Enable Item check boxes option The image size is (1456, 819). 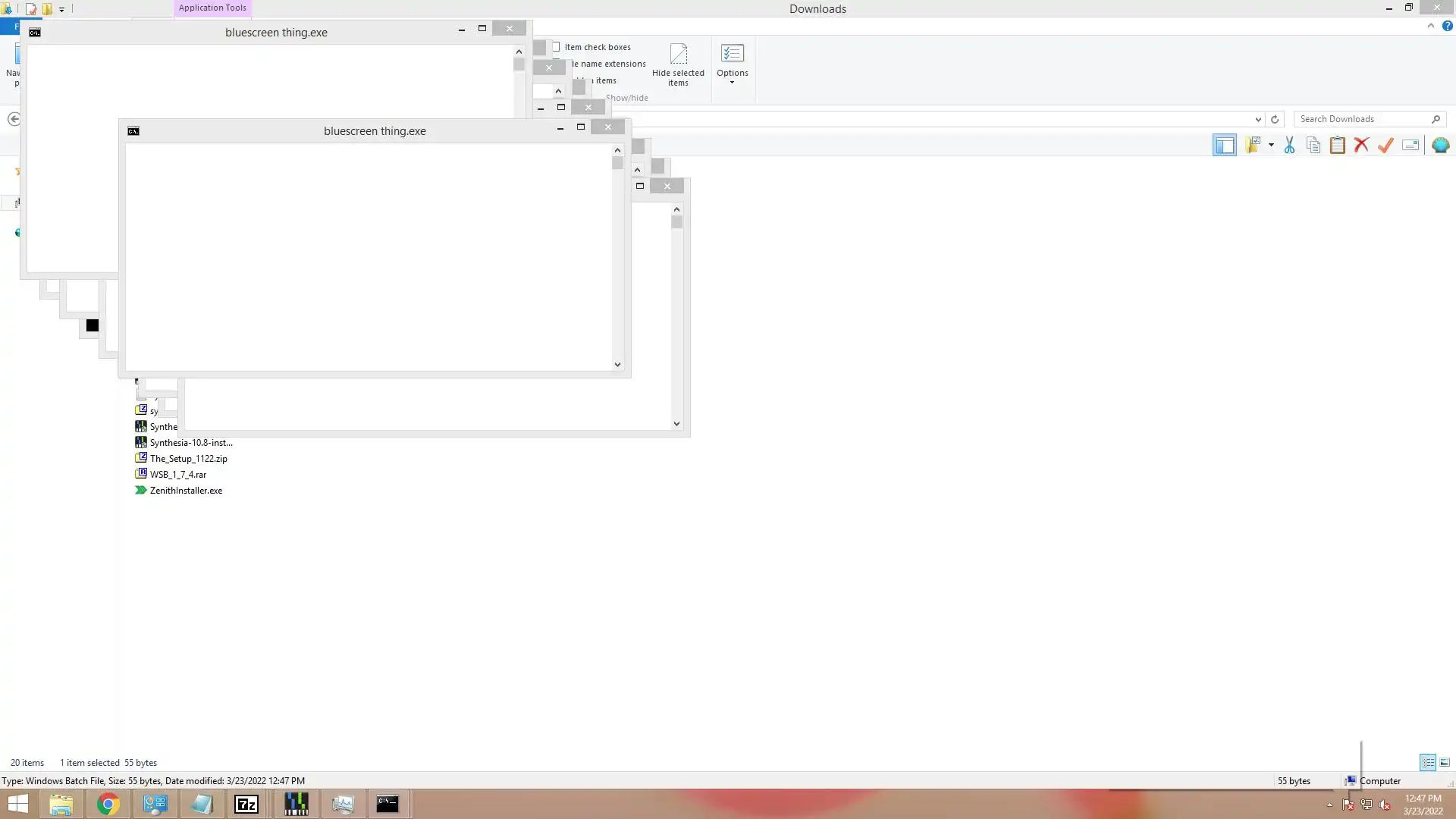click(557, 47)
